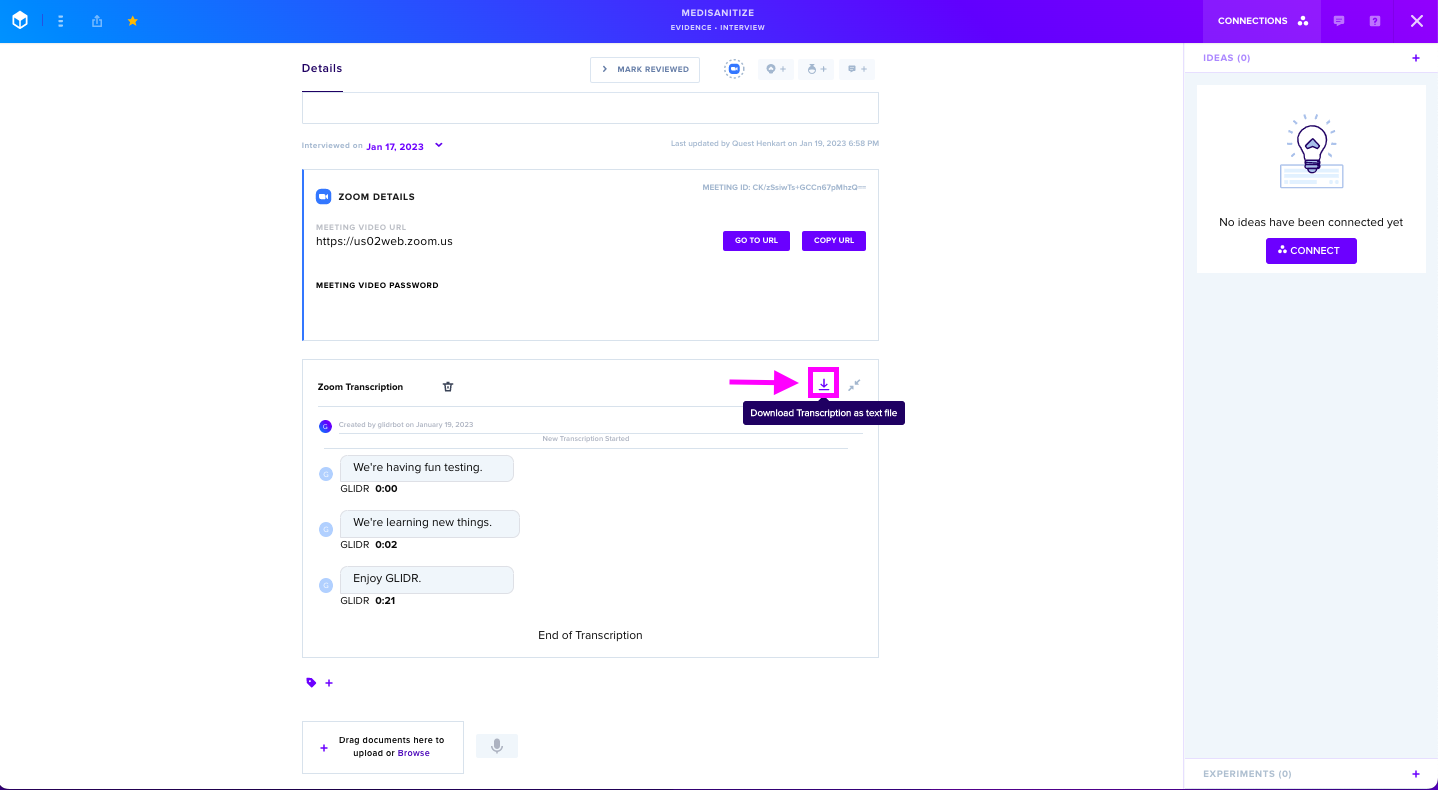
Task: Open the Connections tab
Action: 1262,21
